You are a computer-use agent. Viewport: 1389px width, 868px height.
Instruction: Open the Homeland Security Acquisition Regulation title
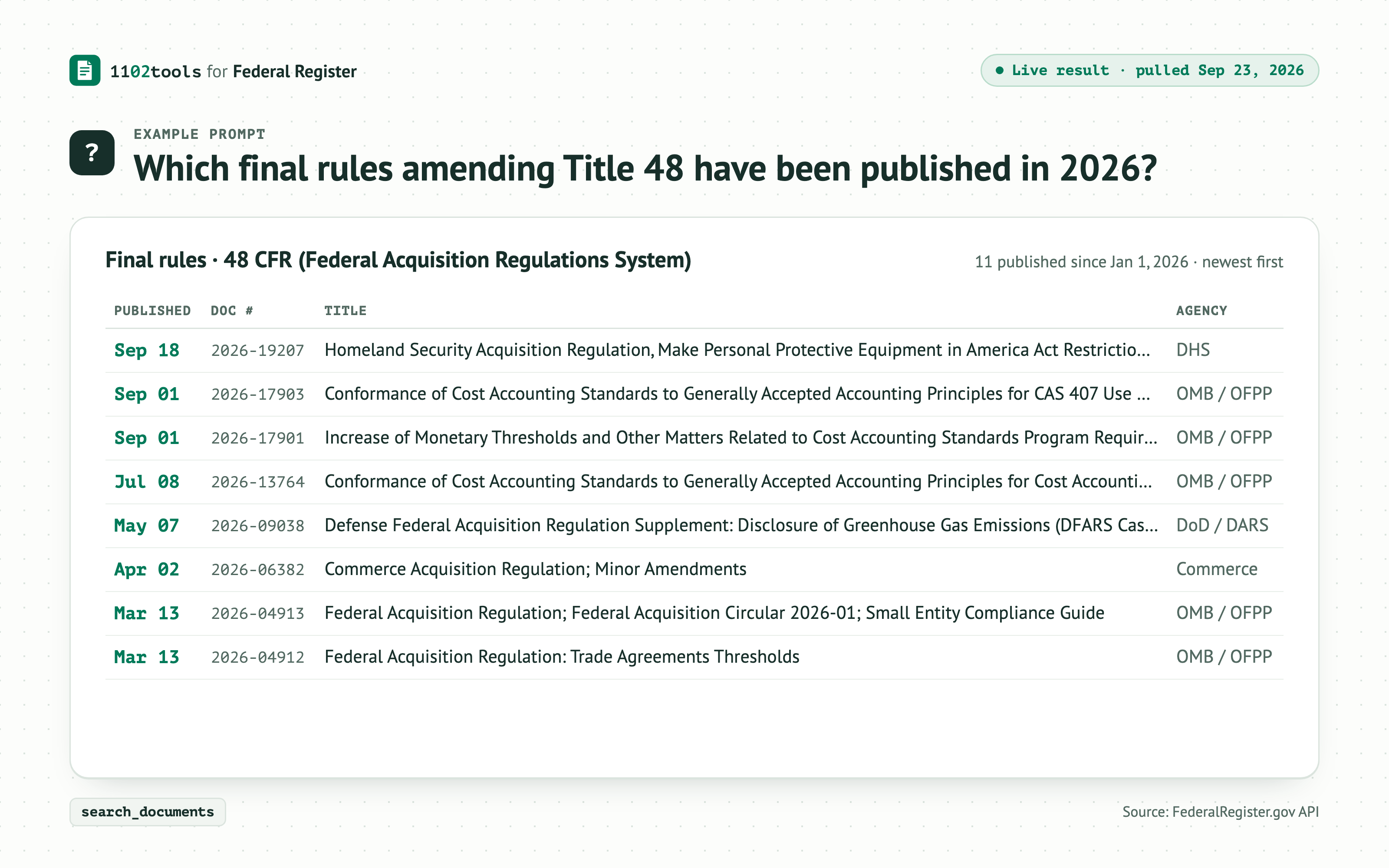(x=737, y=350)
